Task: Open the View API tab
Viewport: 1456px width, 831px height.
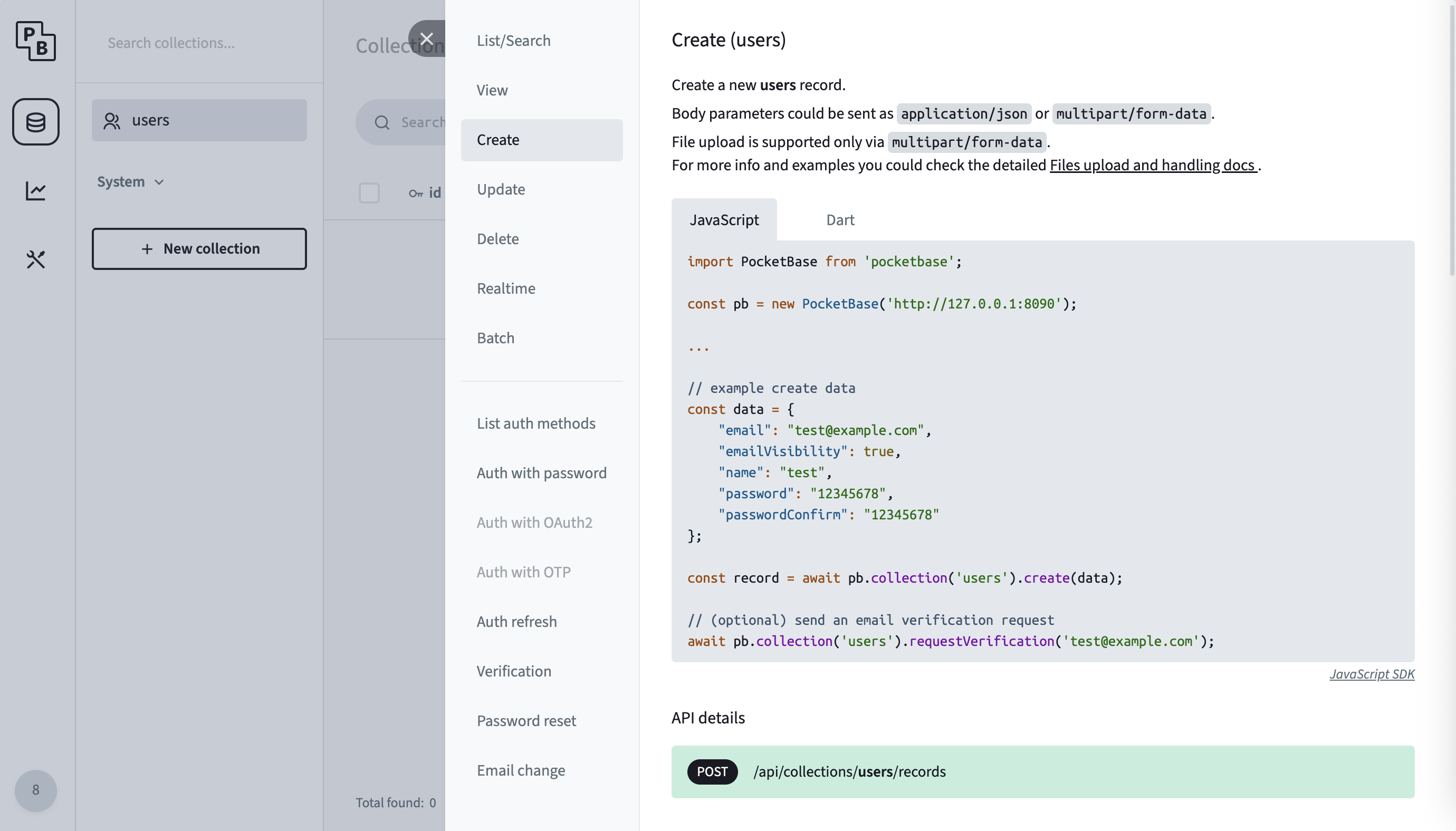Action: tap(541, 90)
